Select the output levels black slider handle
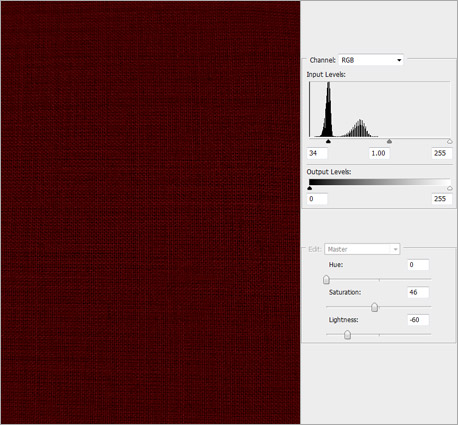The height and width of the screenshot is (425, 458). point(310,188)
